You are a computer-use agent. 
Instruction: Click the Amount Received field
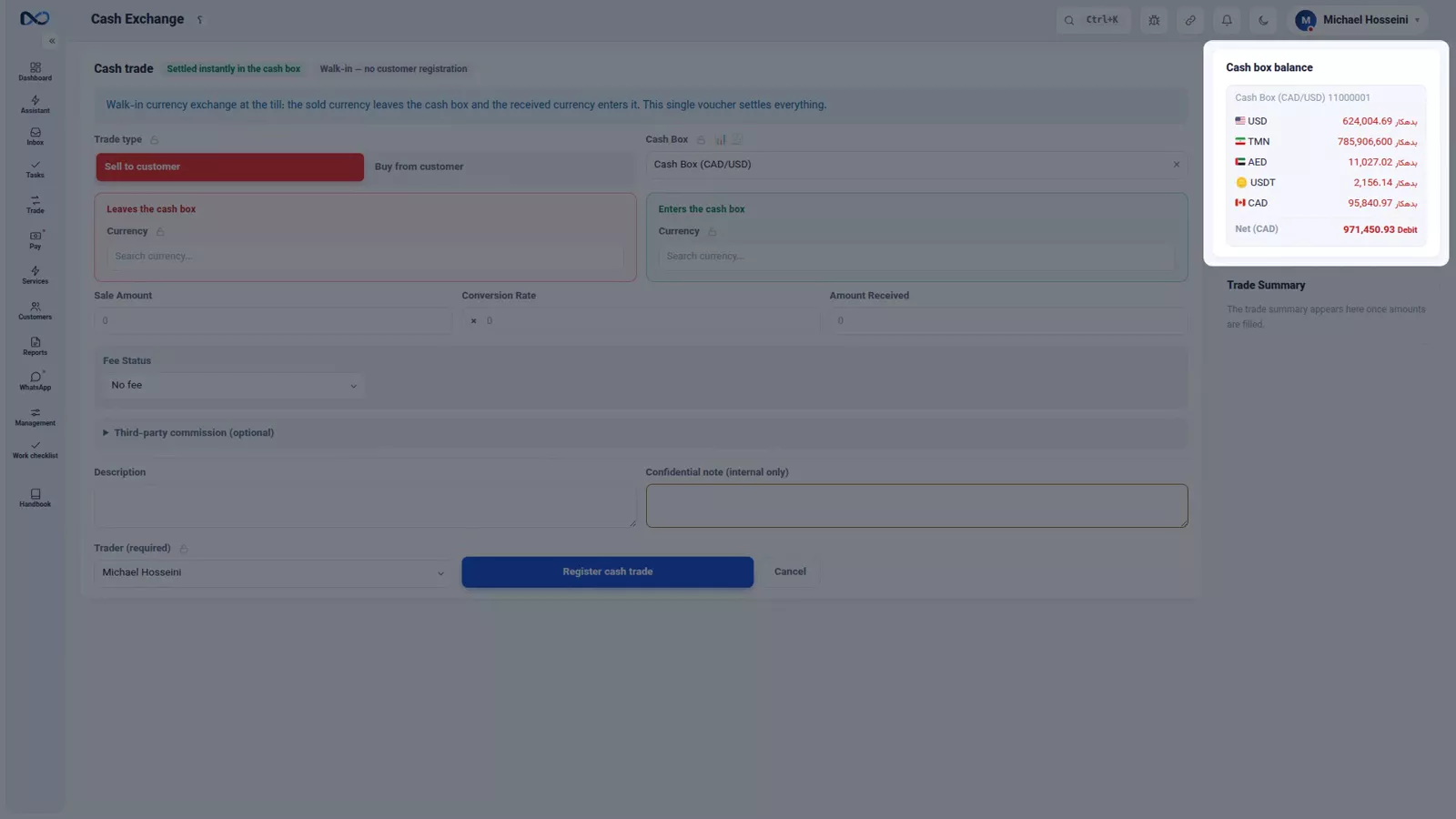tap(1008, 320)
